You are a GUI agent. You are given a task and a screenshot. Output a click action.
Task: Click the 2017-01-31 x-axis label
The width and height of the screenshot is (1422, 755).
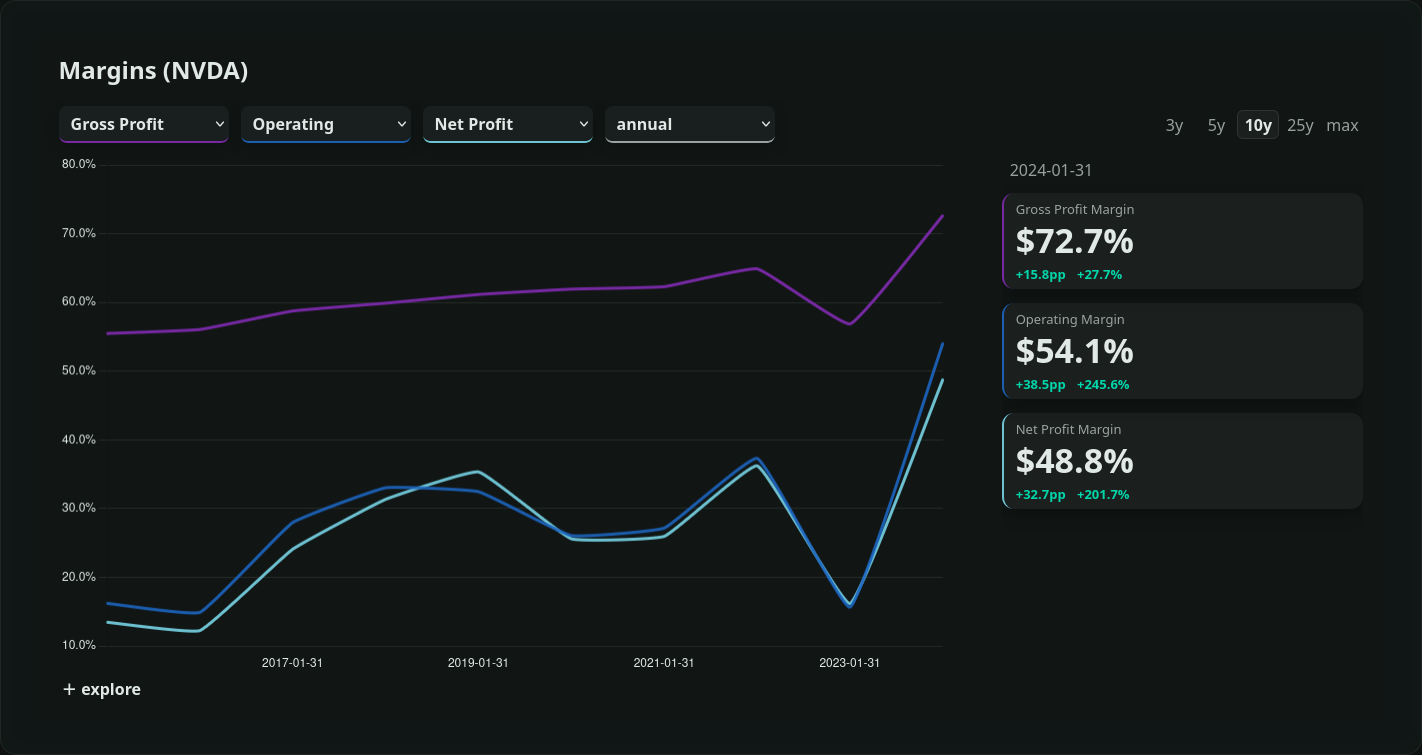[x=292, y=663]
